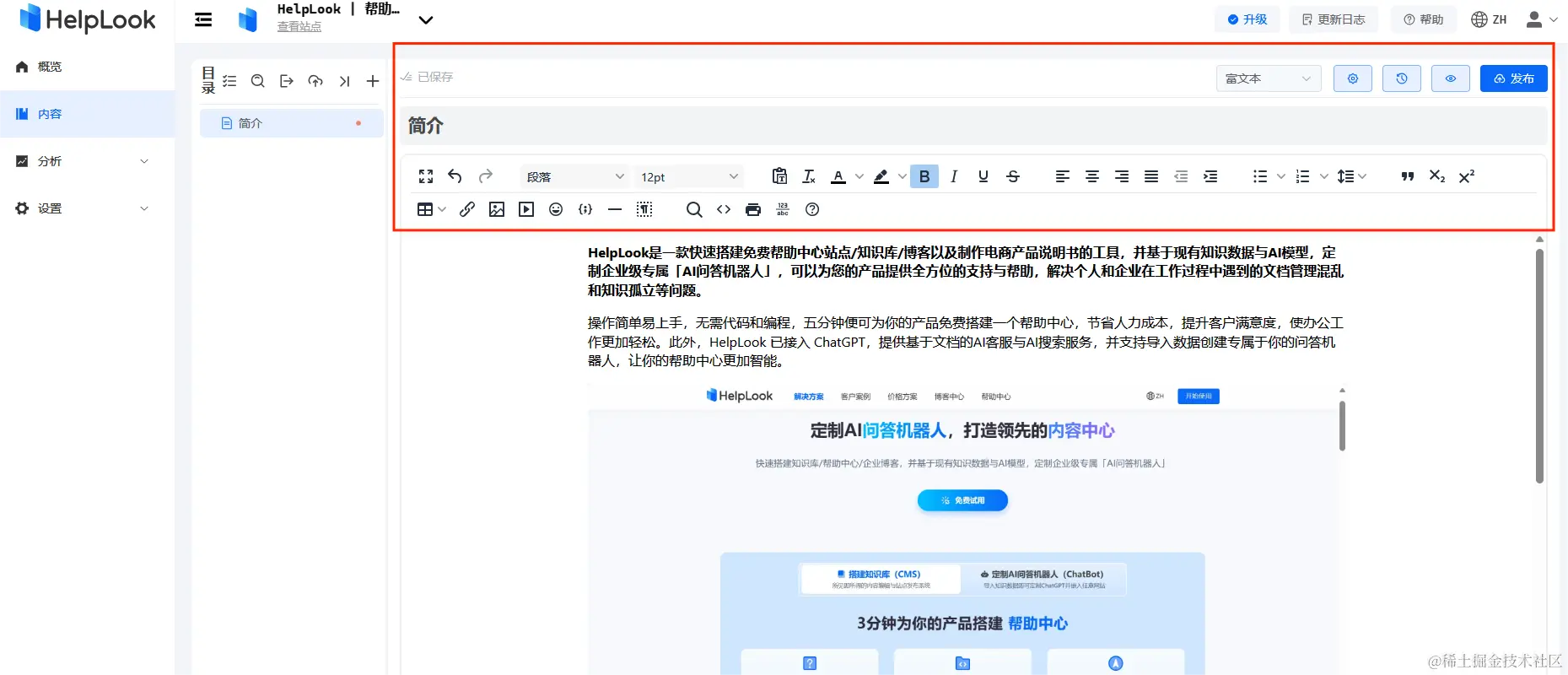Open article settings gear button
Screen dimensions: 1568x675
[x=1353, y=78]
